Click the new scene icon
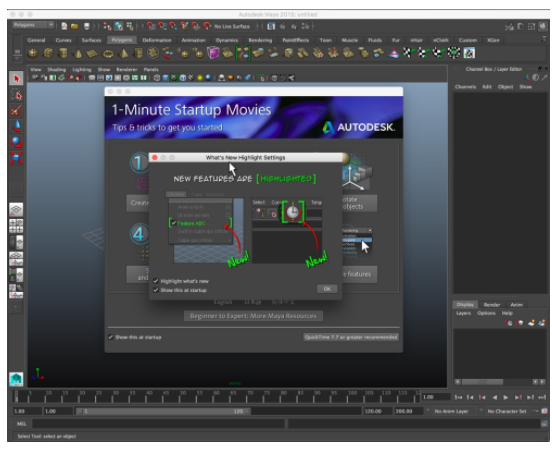 click(x=64, y=26)
